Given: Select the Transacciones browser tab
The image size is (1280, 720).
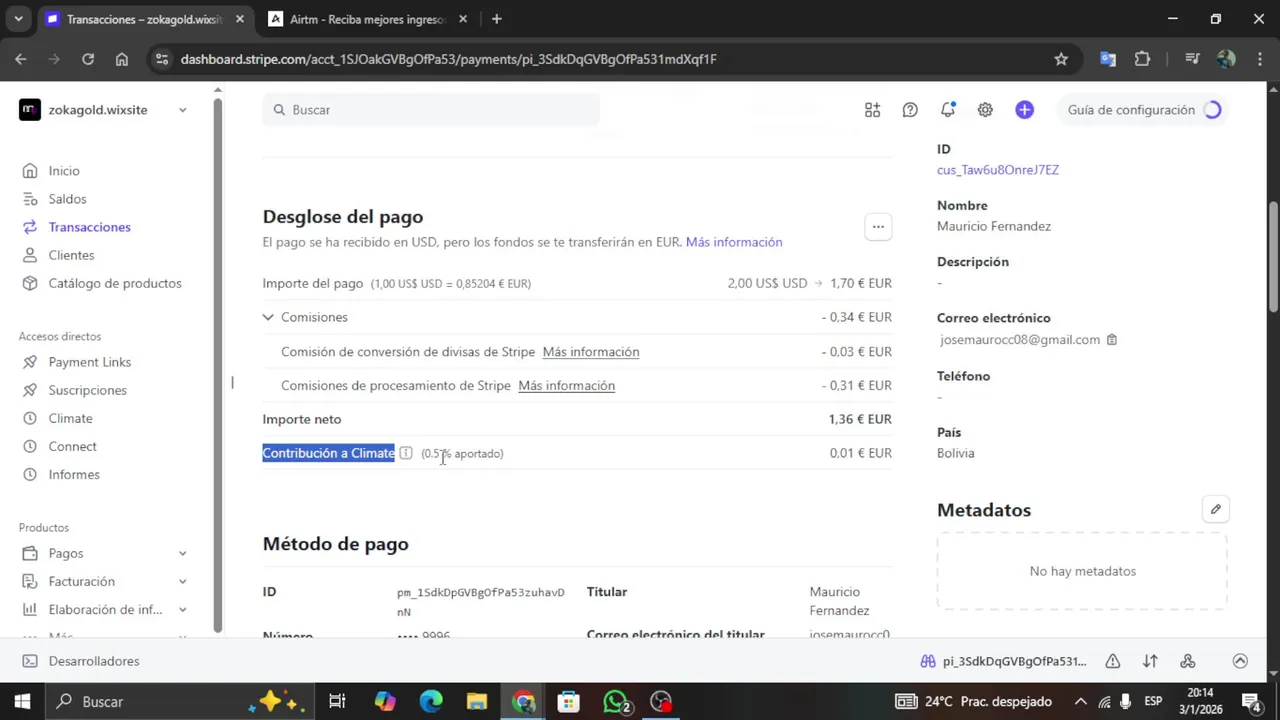Looking at the screenshot, I should (144, 19).
